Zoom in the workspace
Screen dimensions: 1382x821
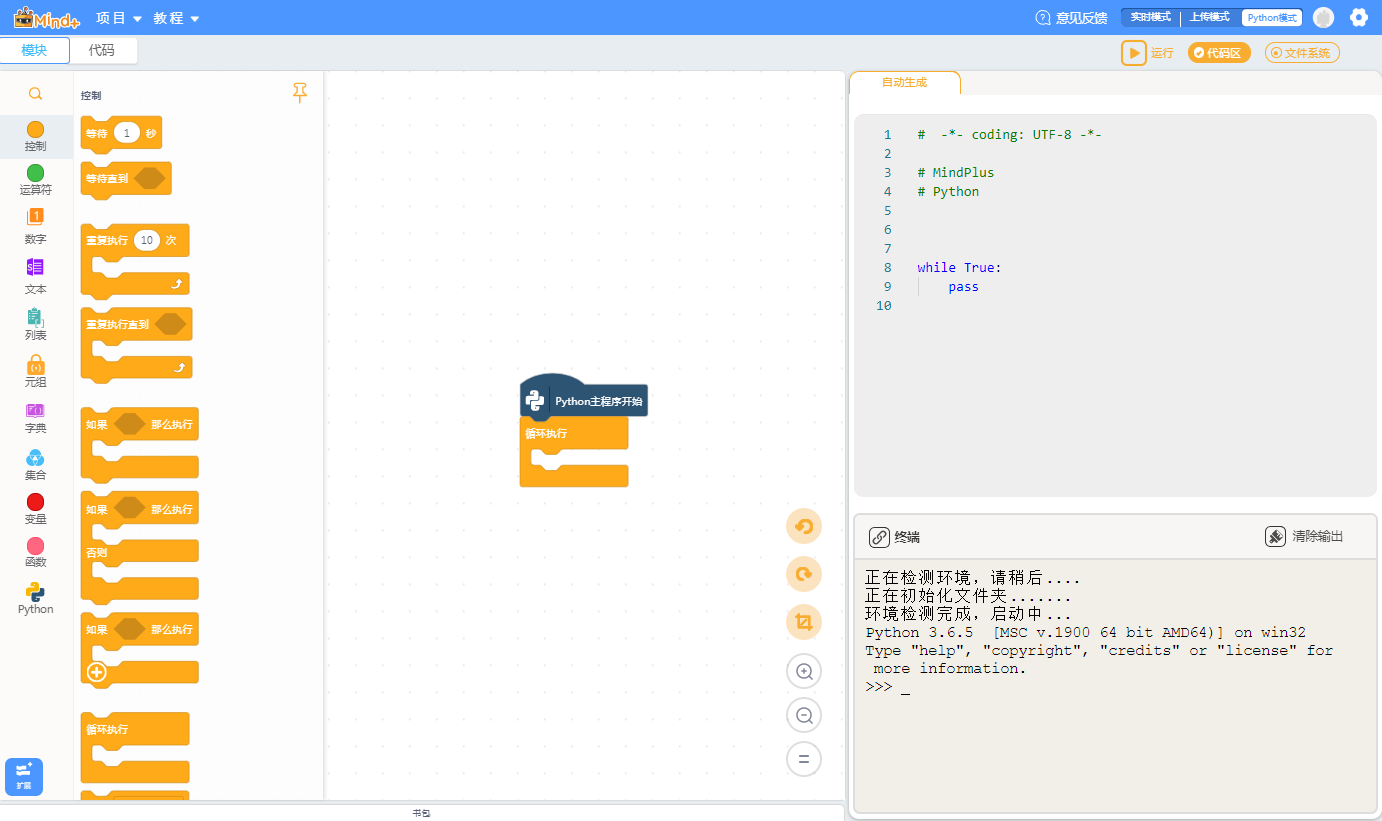[x=804, y=671]
